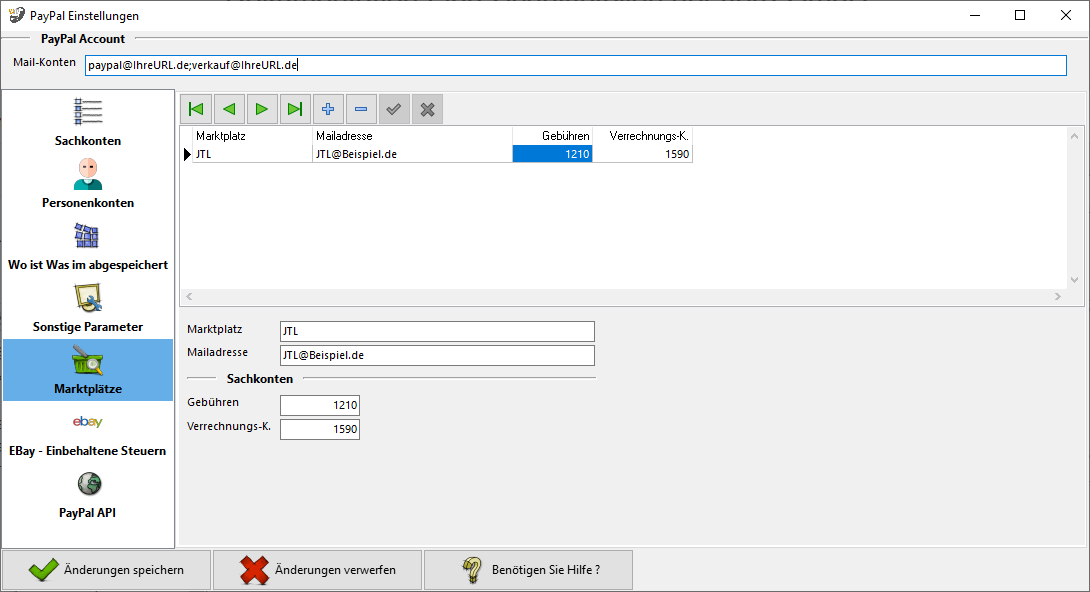Image resolution: width=1090 pixels, height=592 pixels.
Task: Open the PayPal API section
Action: coord(88,494)
